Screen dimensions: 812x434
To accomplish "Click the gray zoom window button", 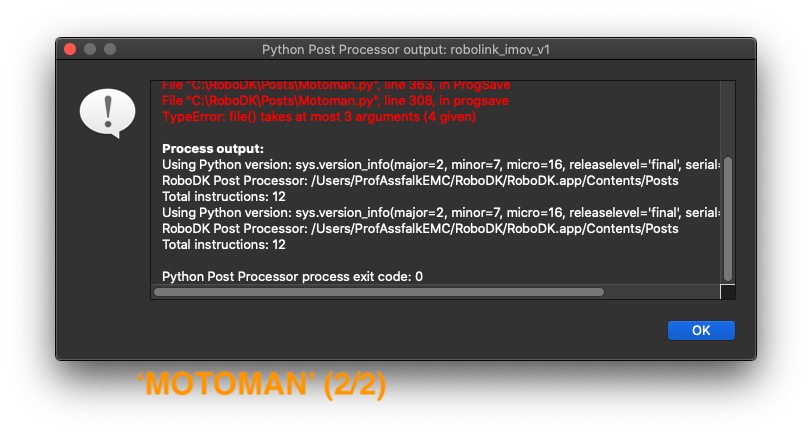I will tap(110, 48).
